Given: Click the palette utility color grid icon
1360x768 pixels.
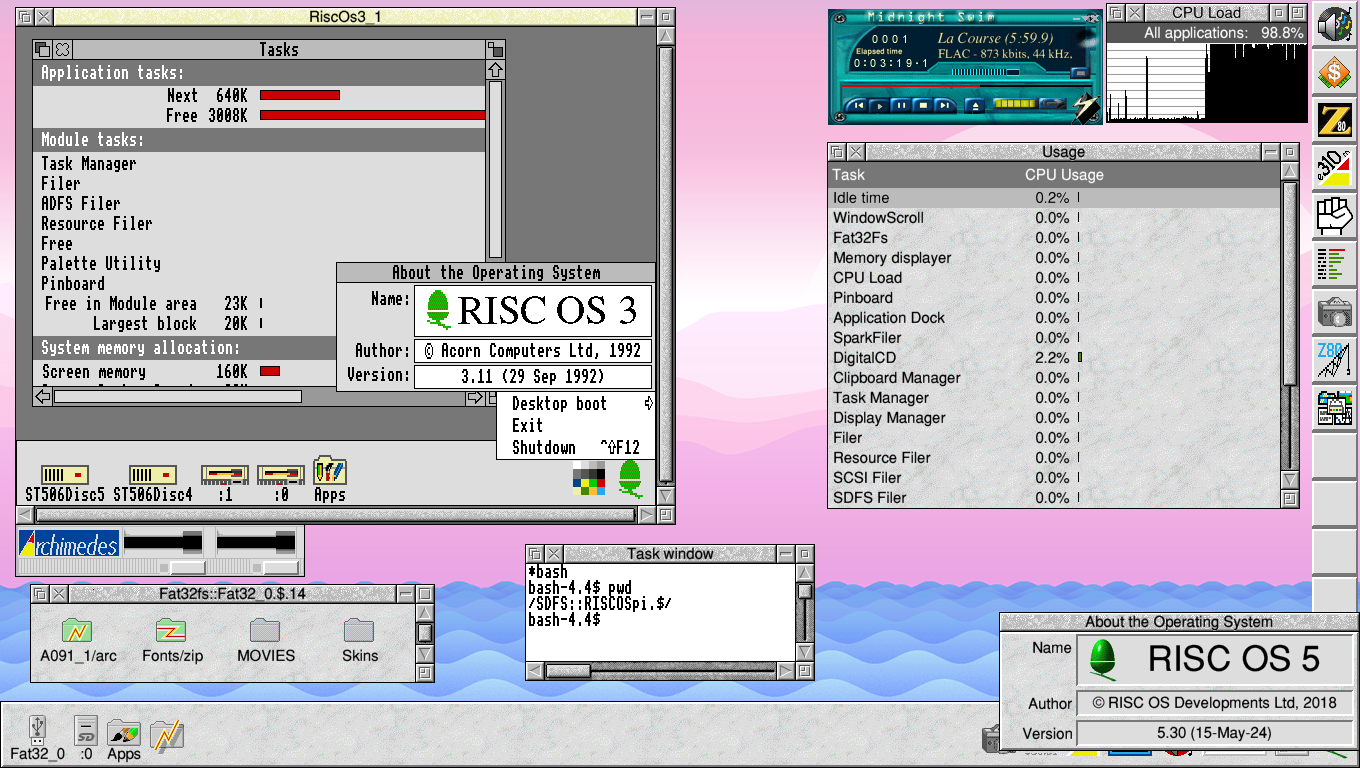Looking at the screenshot, I should click(589, 478).
